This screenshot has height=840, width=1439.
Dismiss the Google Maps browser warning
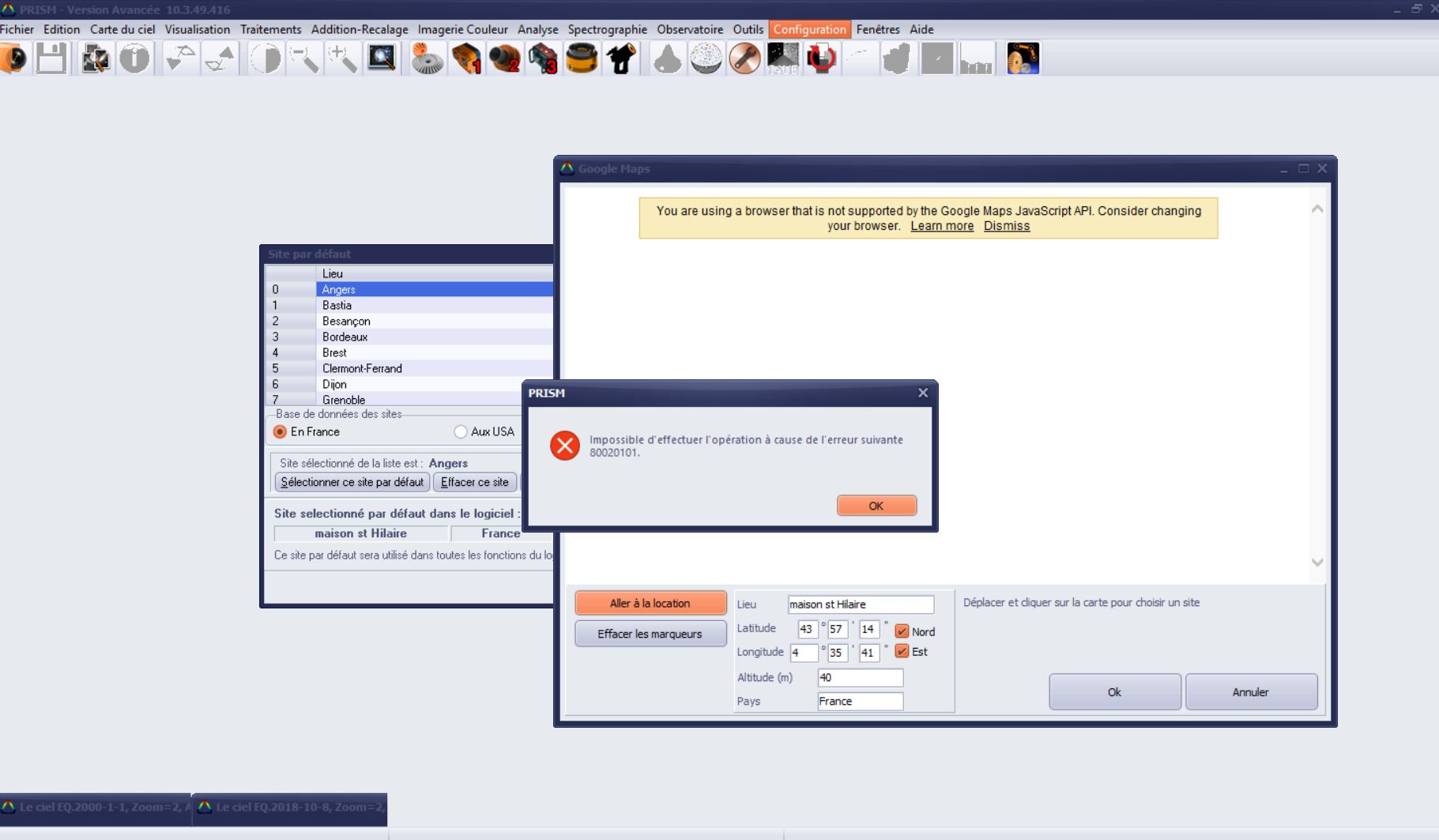[1006, 226]
